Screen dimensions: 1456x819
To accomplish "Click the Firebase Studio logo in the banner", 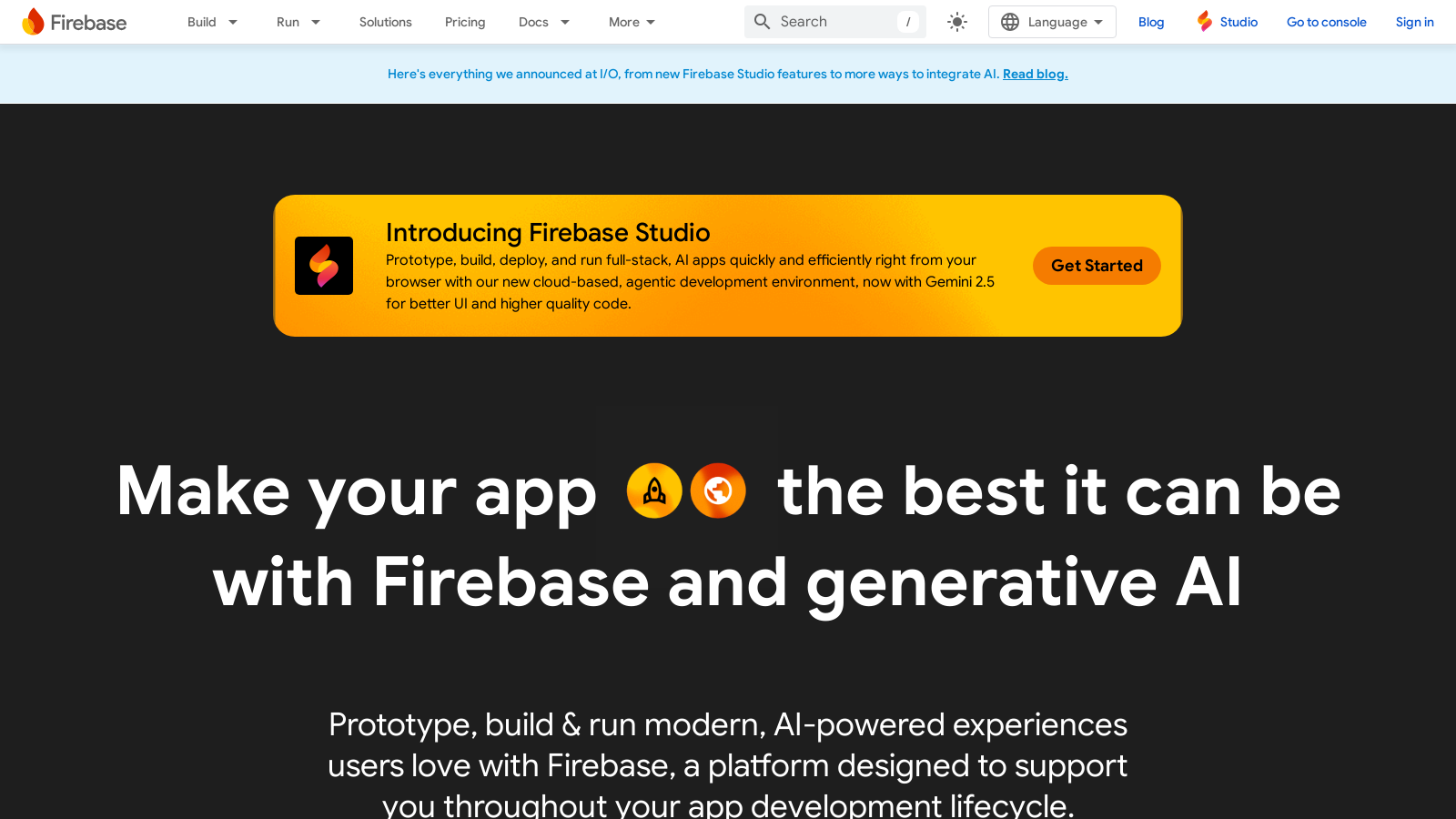I will point(323,265).
